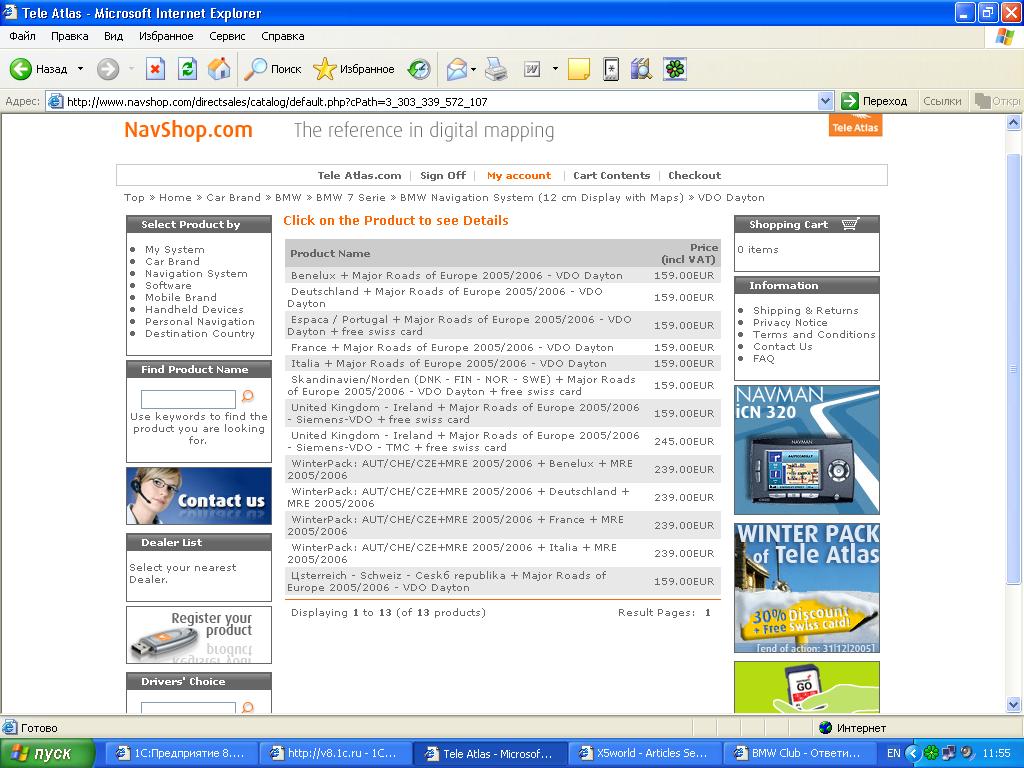The width and height of the screenshot is (1024, 768).
Task: Click the Research books toolbar icon
Action: [641, 69]
